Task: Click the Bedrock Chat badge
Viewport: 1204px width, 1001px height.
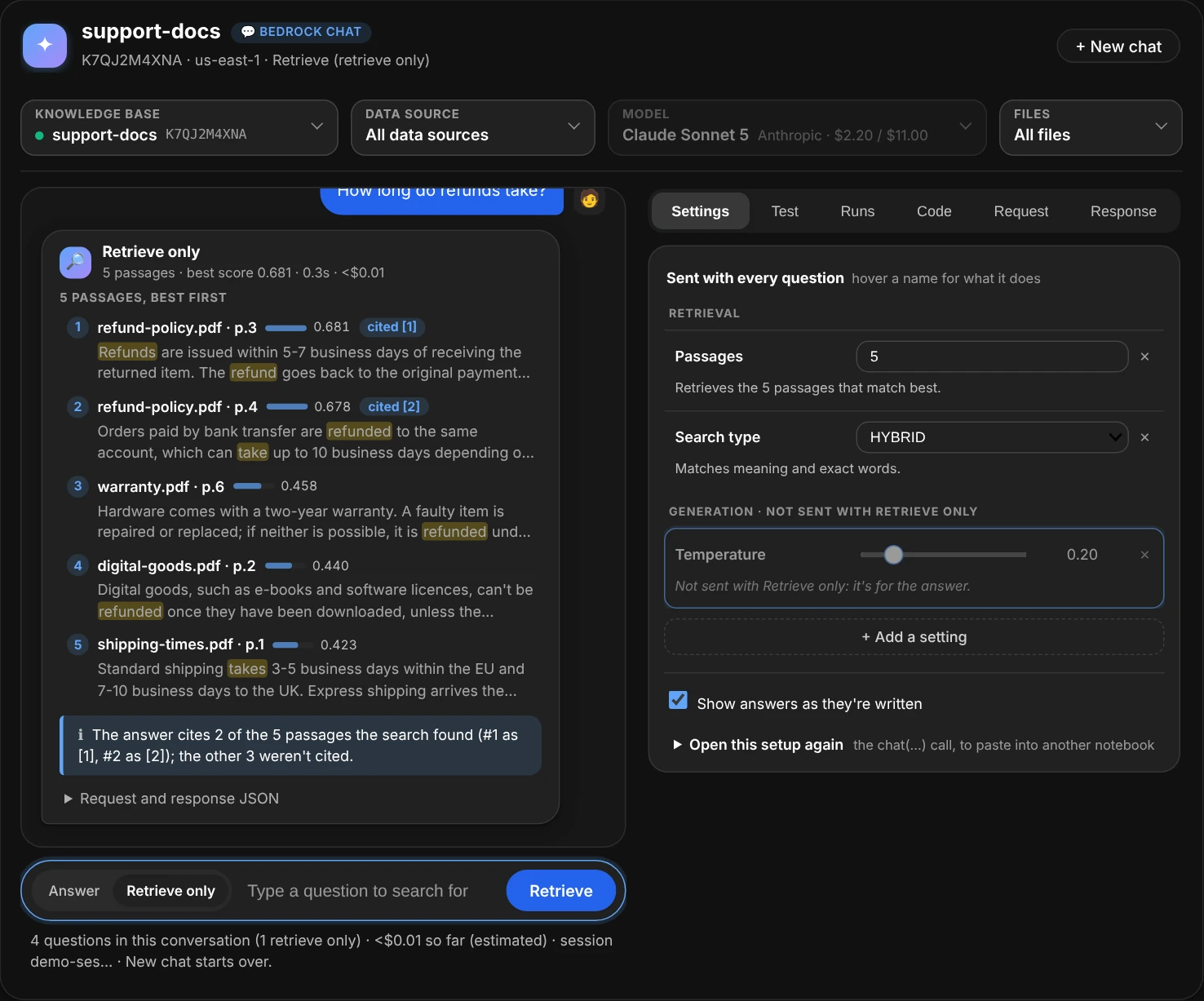Action: tap(301, 32)
